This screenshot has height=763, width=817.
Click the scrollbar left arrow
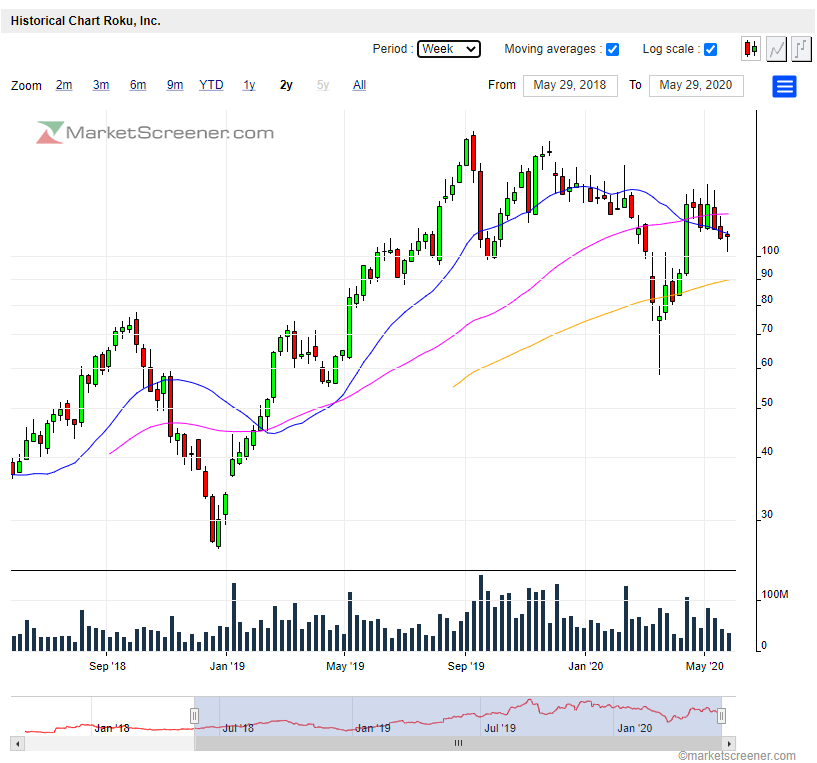click(x=17, y=744)
